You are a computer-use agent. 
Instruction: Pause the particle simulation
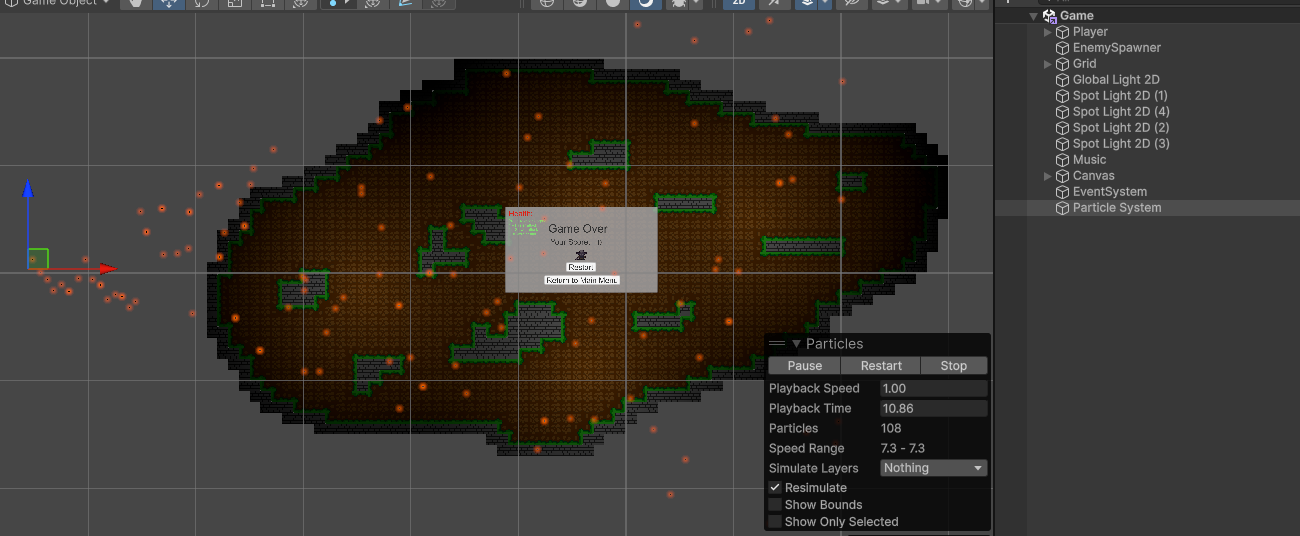point(804,366)
